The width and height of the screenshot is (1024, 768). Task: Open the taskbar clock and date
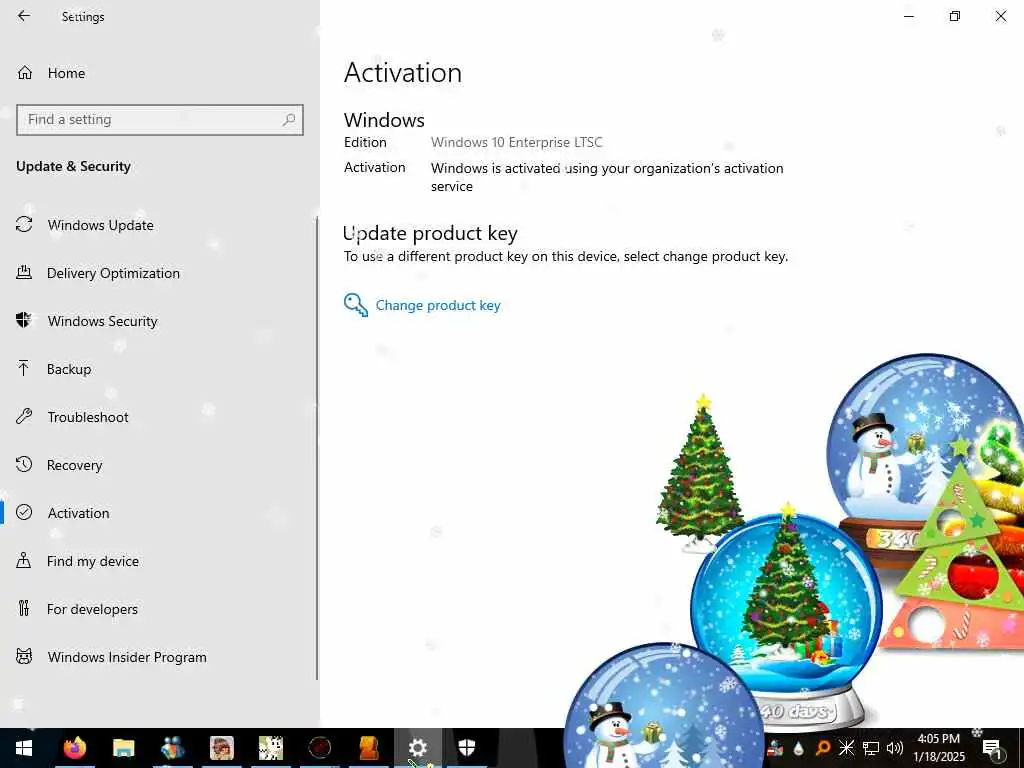tap(938, 748)
